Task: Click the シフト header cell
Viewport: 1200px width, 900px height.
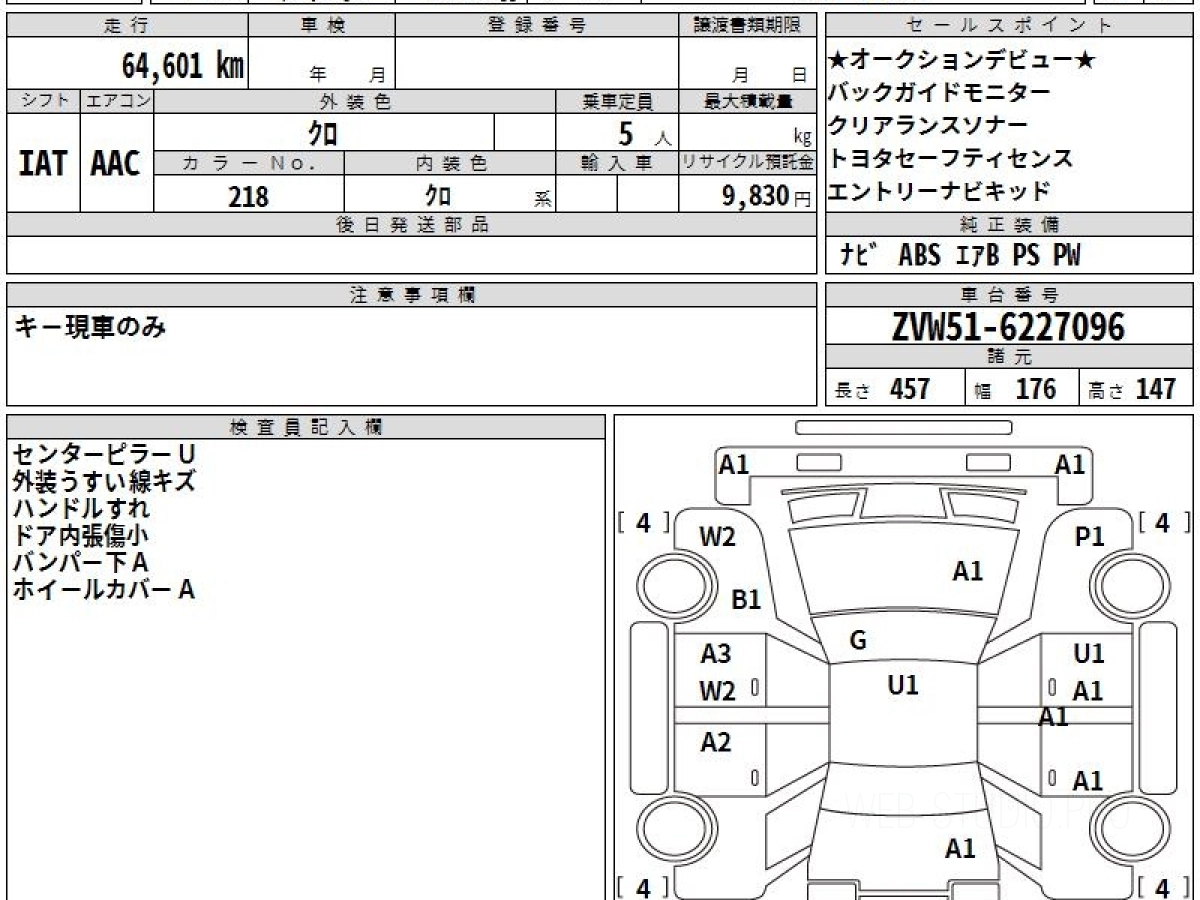Action: (x=43, y=101)
